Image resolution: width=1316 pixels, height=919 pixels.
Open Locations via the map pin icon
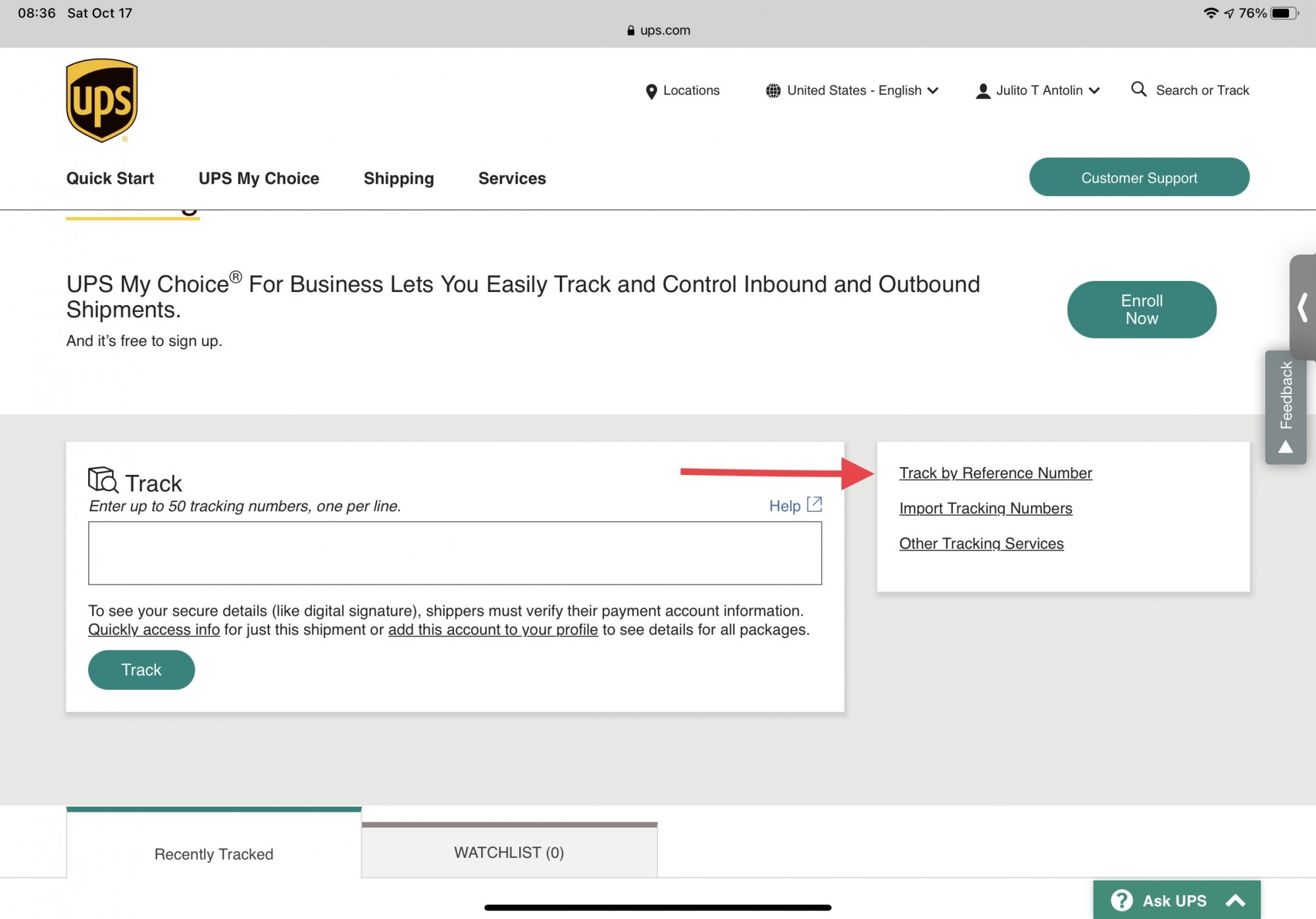651,91
